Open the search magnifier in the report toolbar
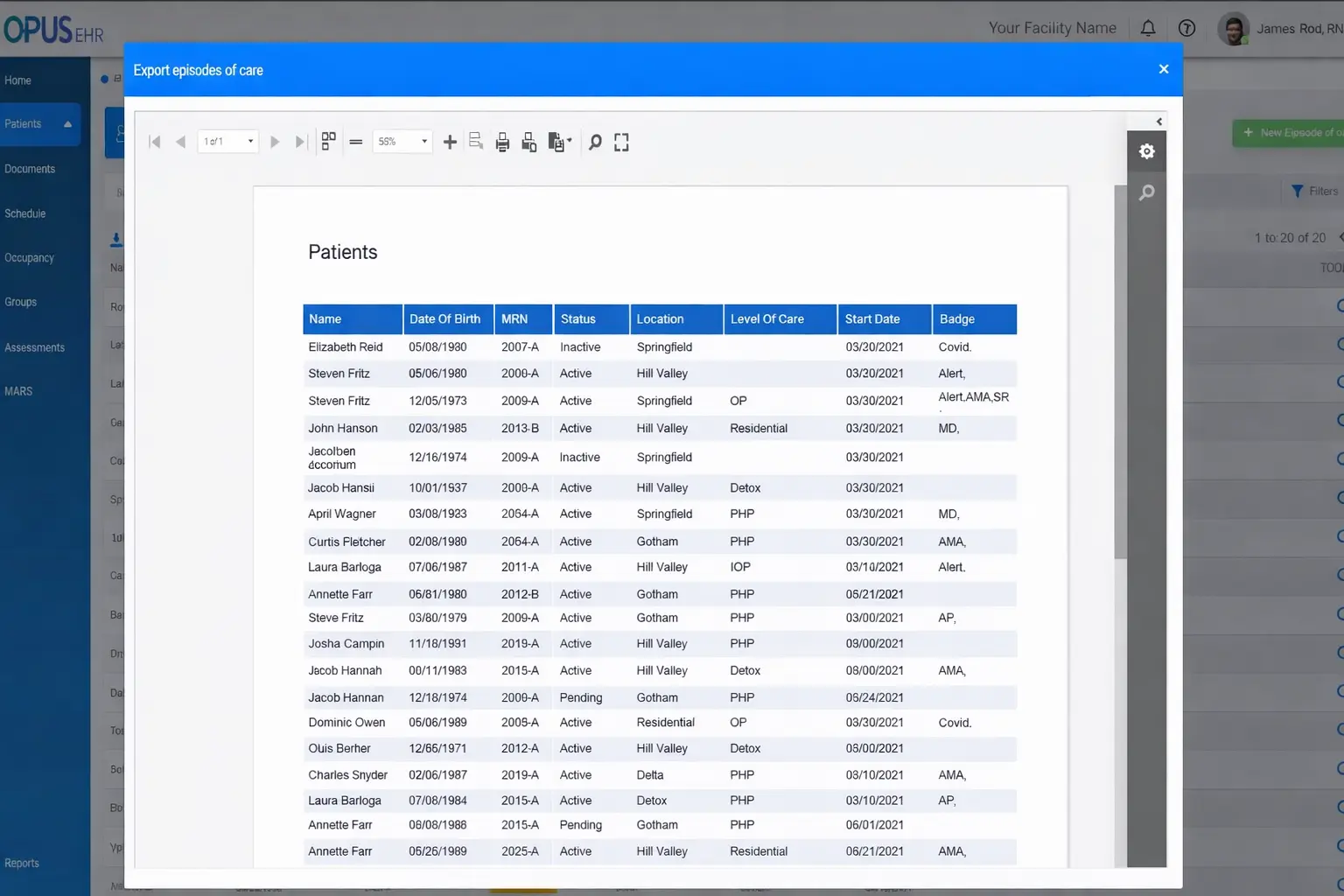Screen dimensions: 1344x896 tap(595, 141)
